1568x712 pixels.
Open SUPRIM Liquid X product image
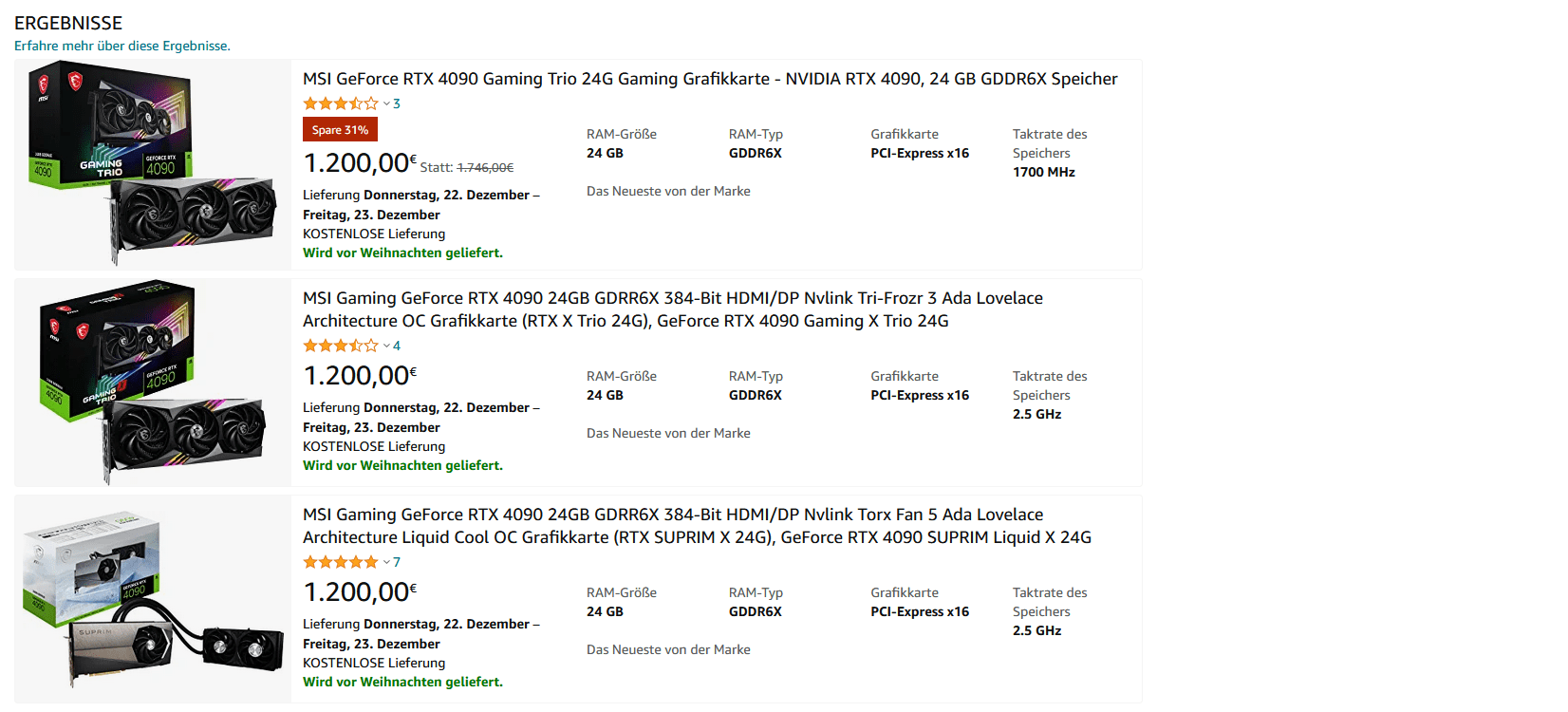[x=153, y=599]
